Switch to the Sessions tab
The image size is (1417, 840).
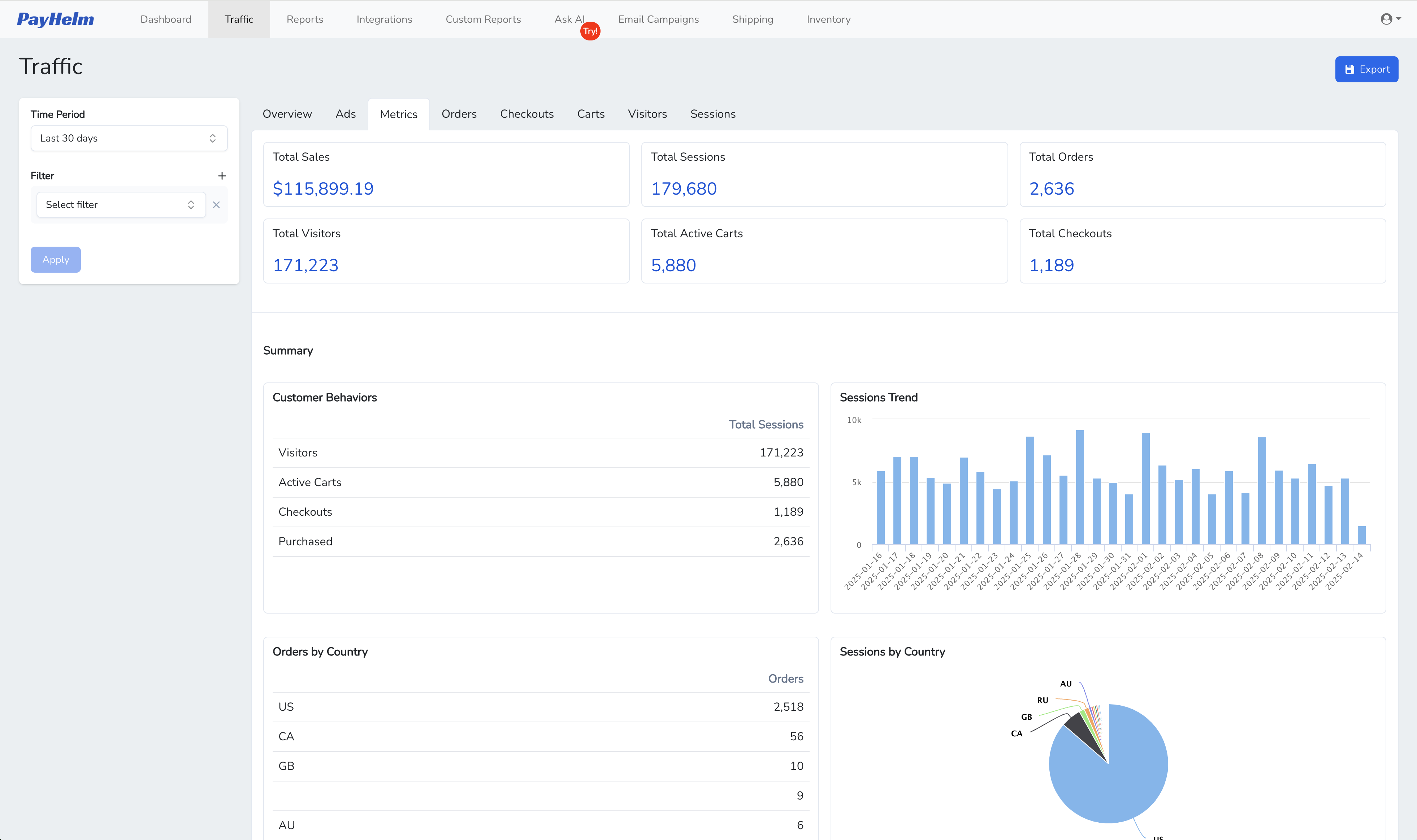tap(712, 114)
